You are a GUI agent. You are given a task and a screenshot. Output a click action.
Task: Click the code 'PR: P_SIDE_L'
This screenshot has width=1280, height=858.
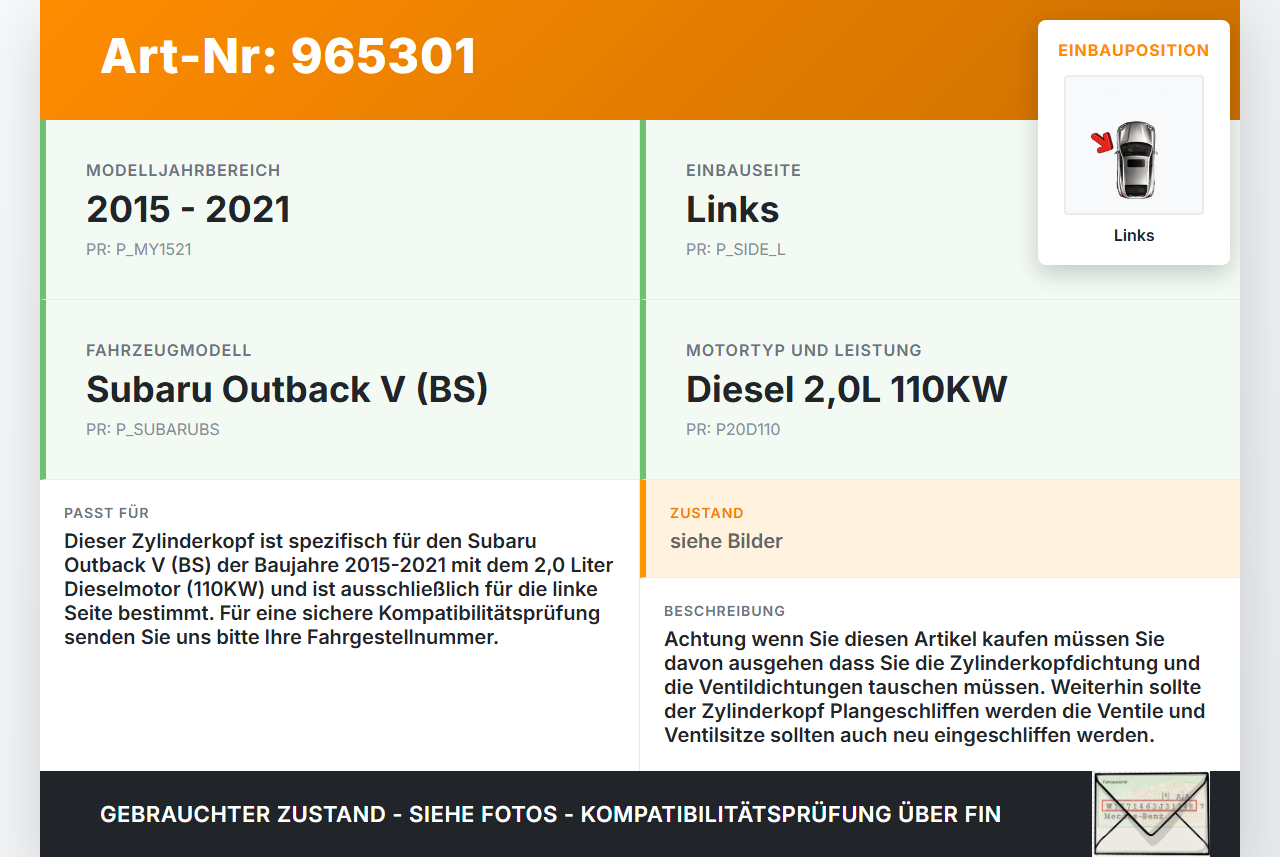click(735, 249)
